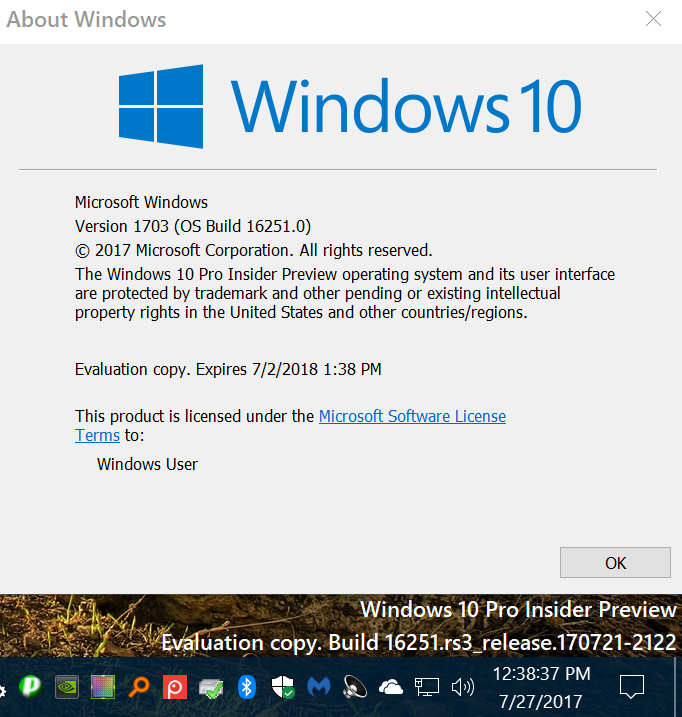Open Windows Defender shield tray icon
Viewport: 682px width, 717px height.
coord(282,687)
